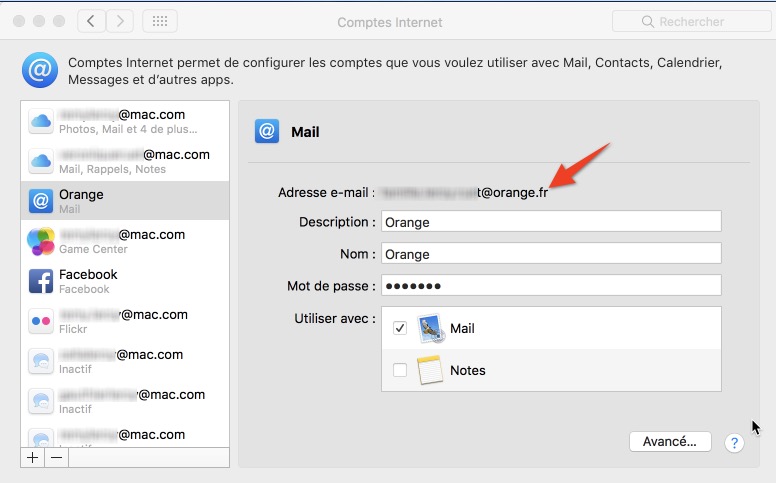Click the Messages bubble icon of second Inactif account
This screenshot has width=776, height=483.
41,401
